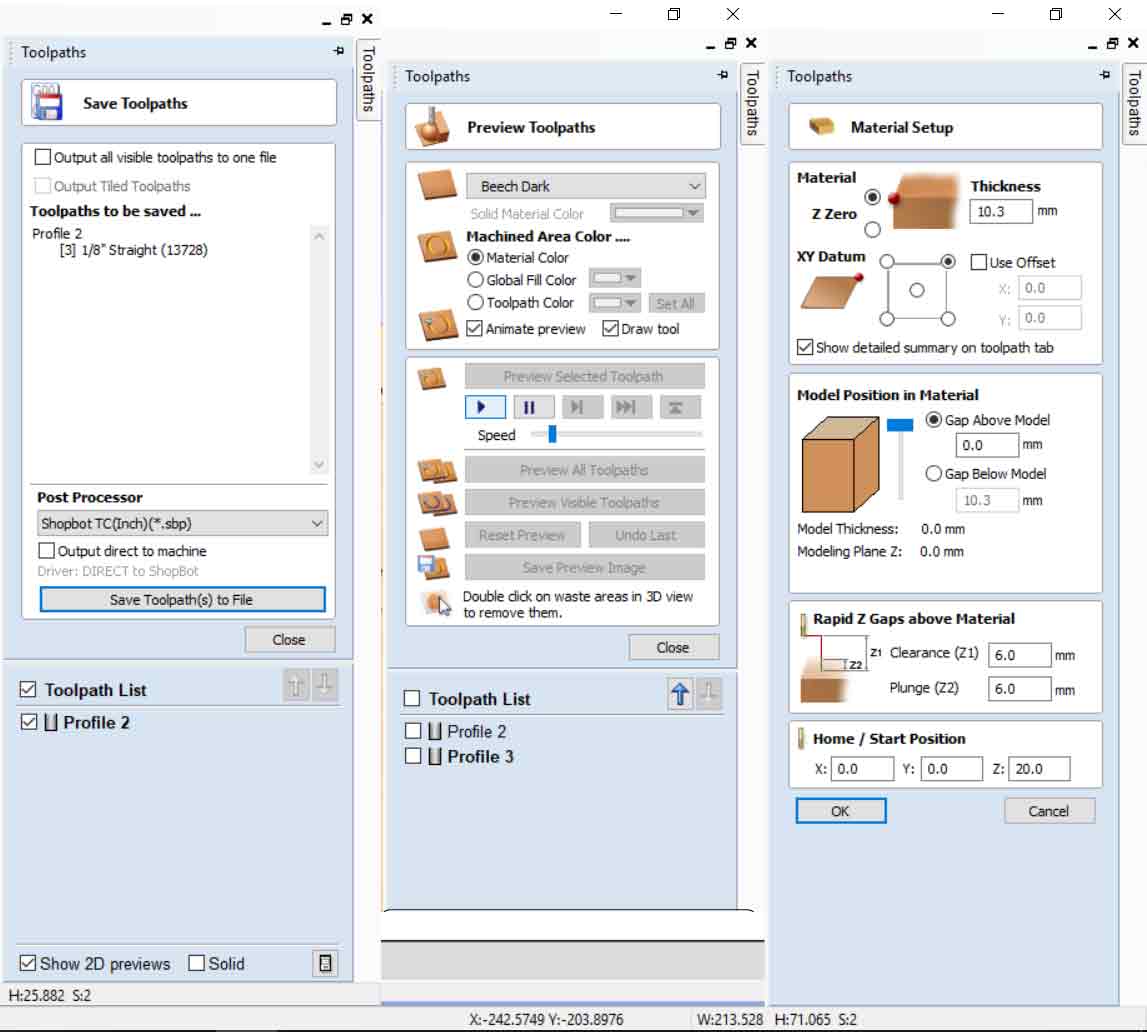Open Toolpaths side tab in Save panel
This screenshot has width=1147, height=1032.
pos(369,78)
